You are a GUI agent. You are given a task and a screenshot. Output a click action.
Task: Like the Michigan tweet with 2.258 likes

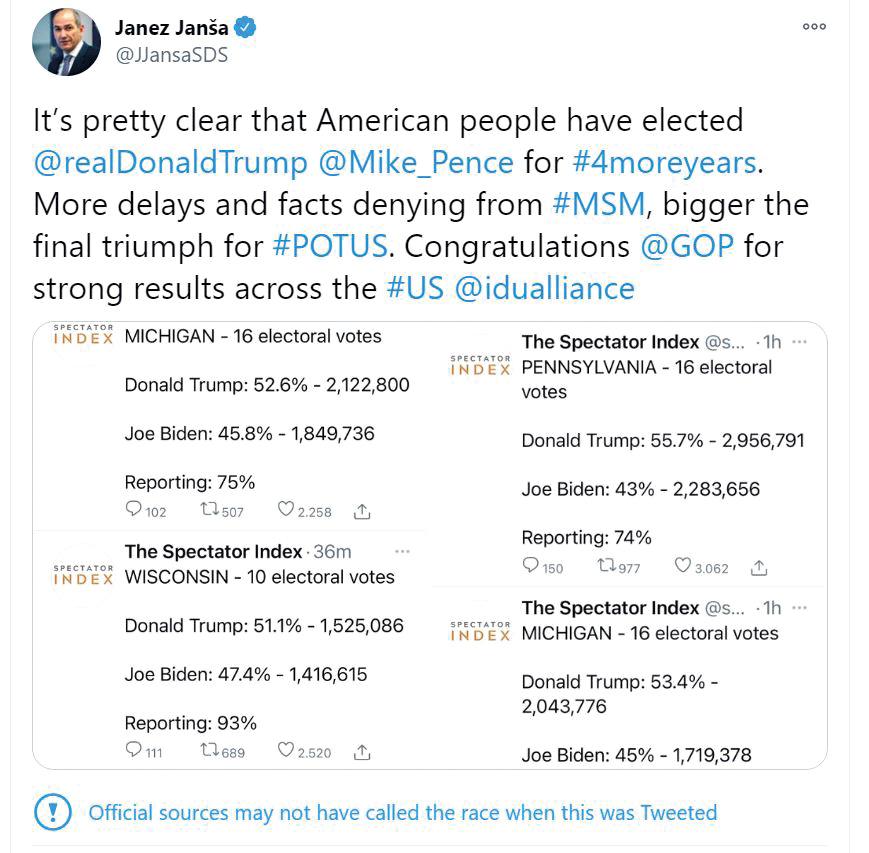(x=287, y=510)
